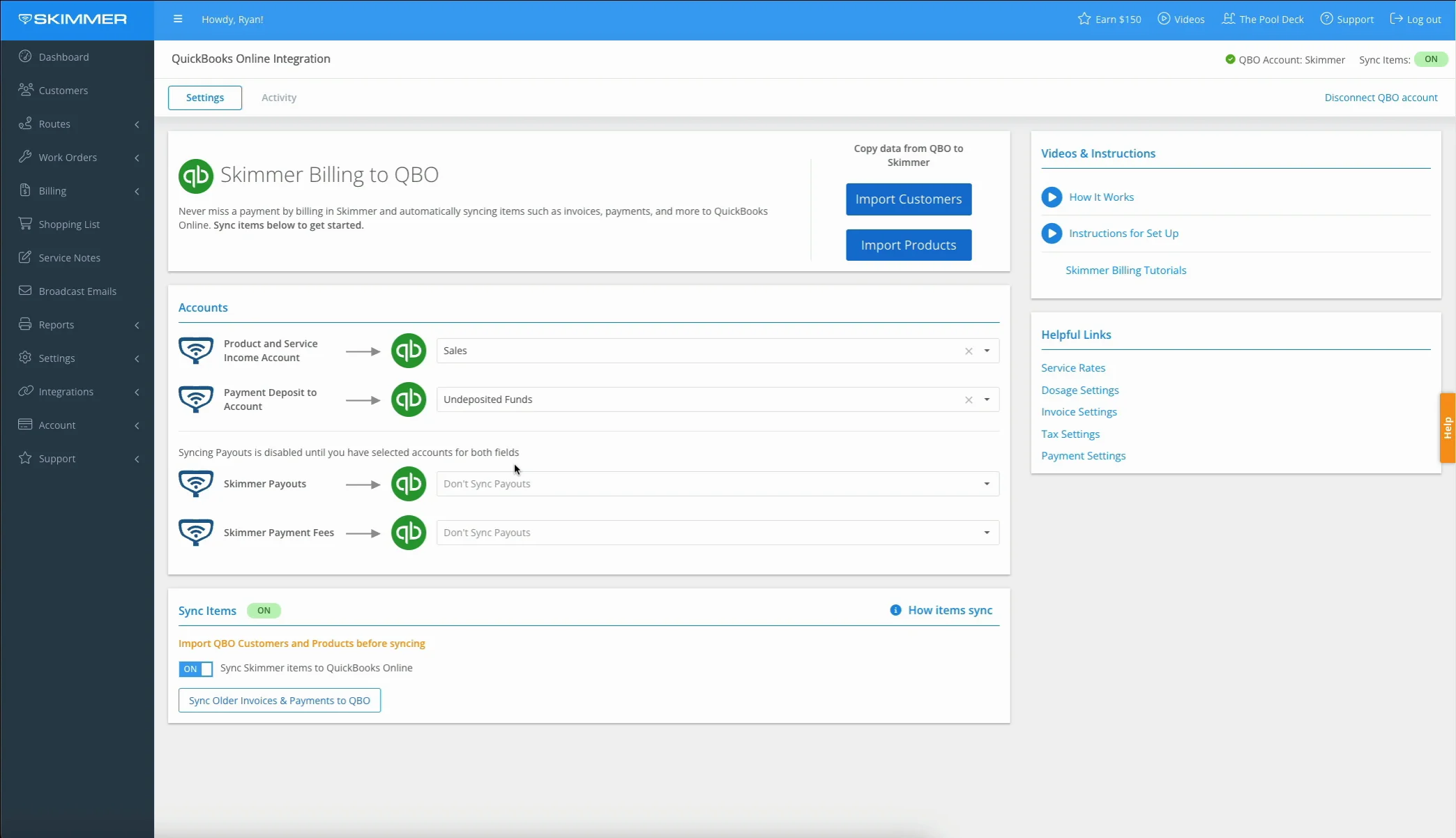Expand the Work Orders submenu chevron
1456x838 pixels.
click(x=137, y=158)
